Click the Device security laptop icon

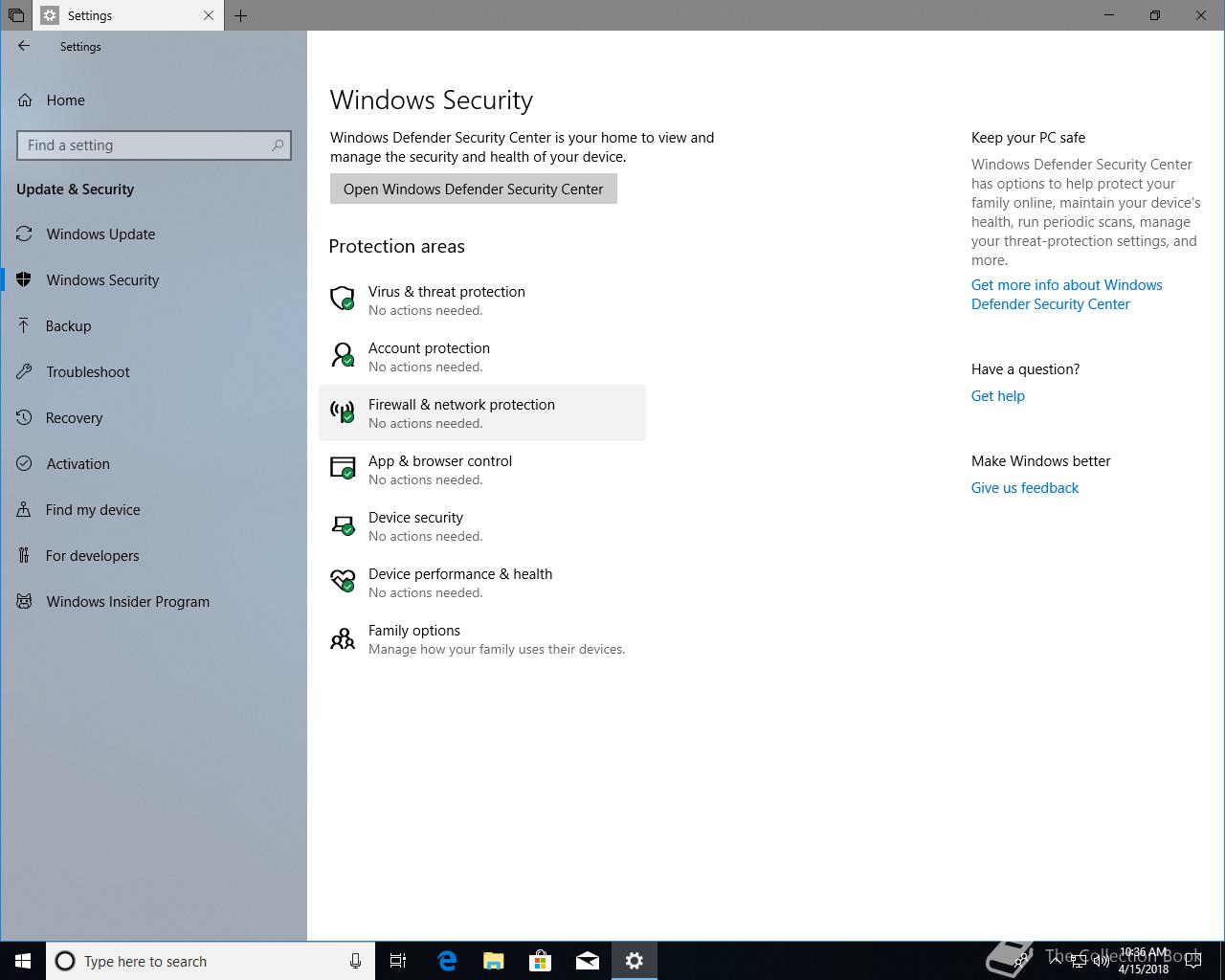click(342, 524)
